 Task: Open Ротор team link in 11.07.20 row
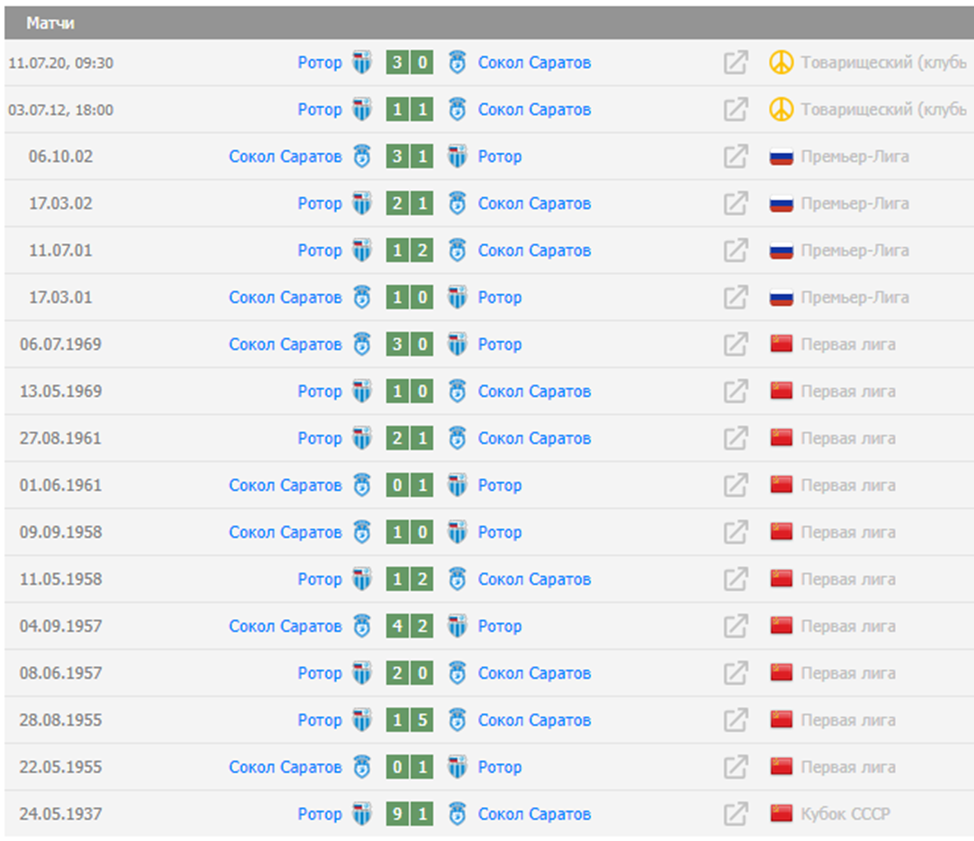click(x=319, y=63)
